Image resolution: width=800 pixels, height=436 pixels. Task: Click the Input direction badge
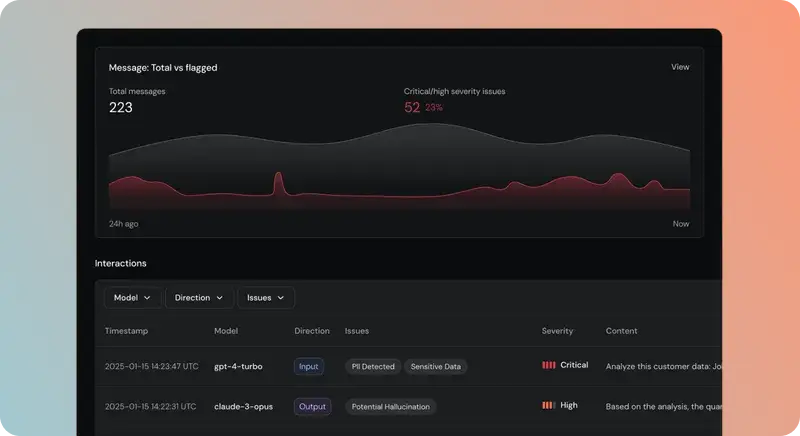(x=309, y=367)
